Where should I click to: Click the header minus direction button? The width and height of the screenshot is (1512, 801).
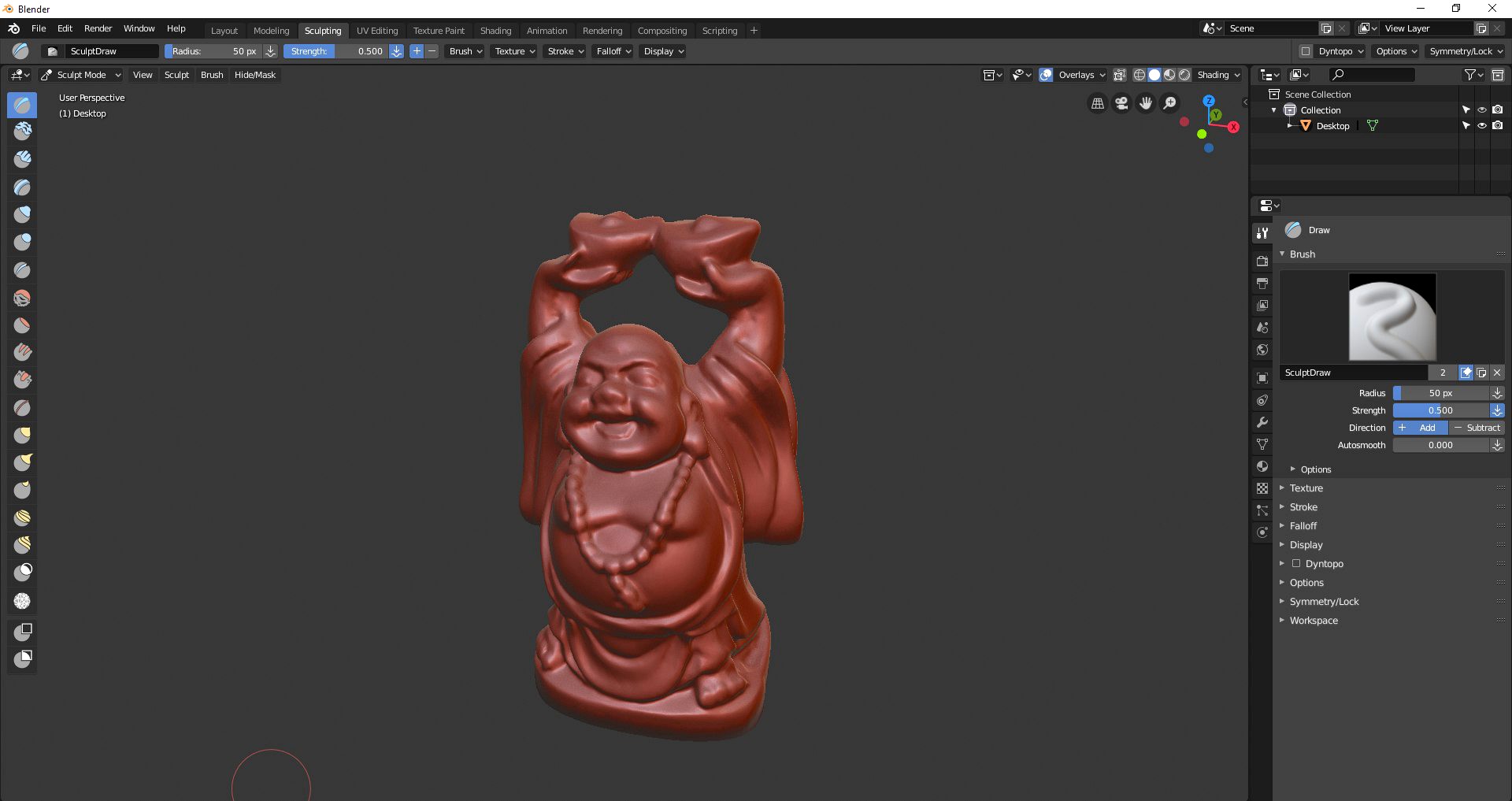pos(432,51)
